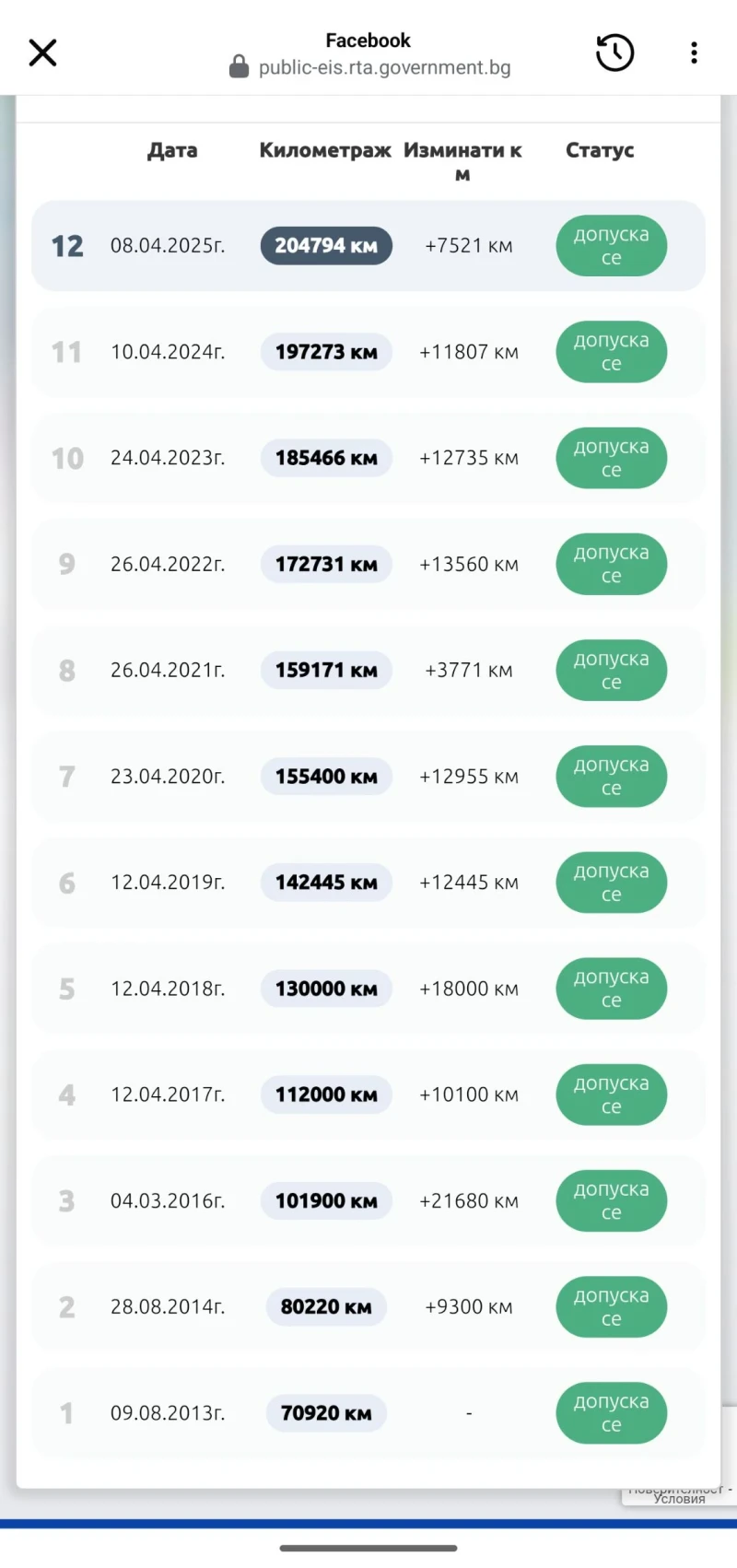Tap 'допуска се' status for 24.04.2023

point(611,458)
